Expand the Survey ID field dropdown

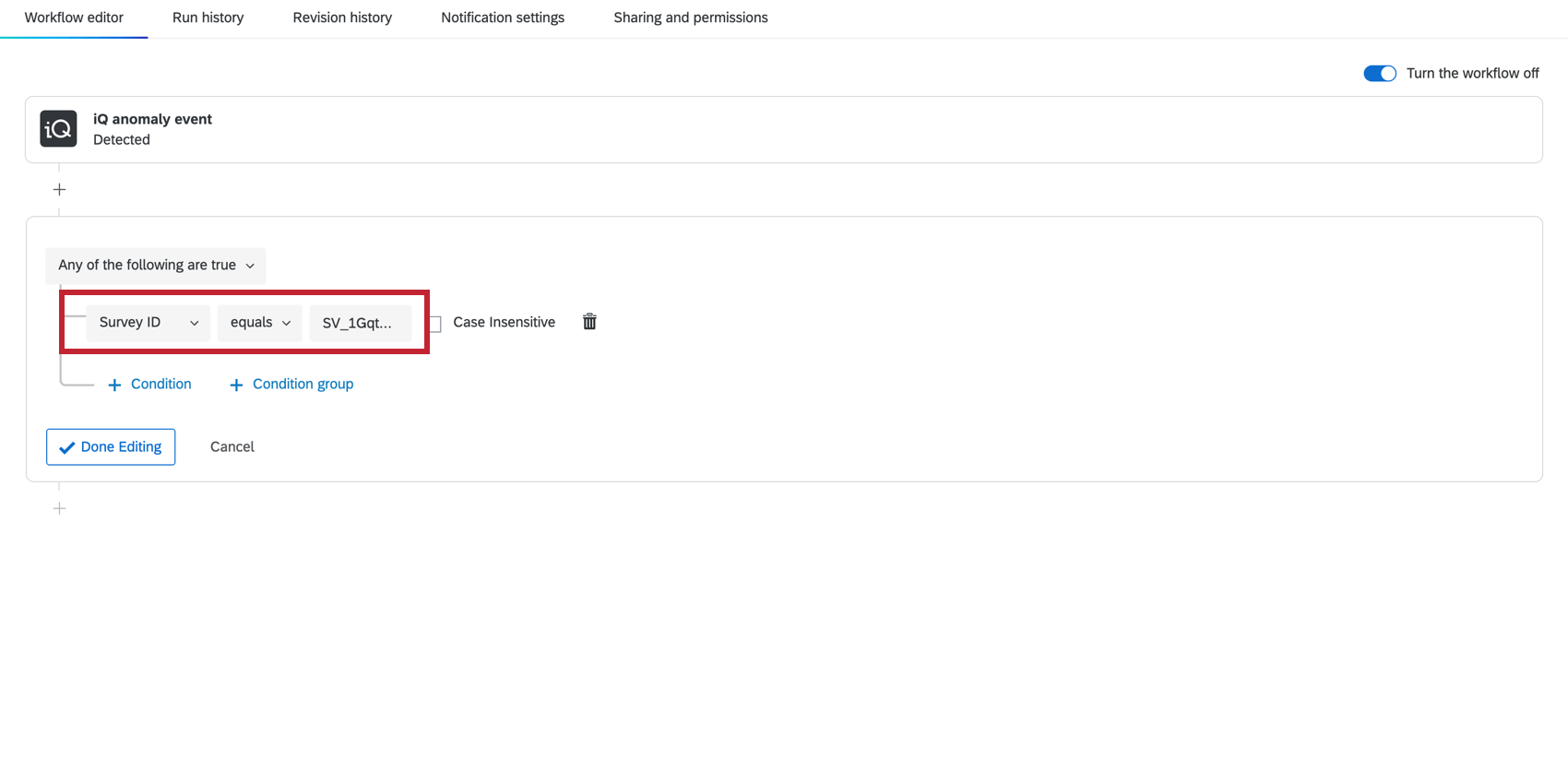pos(148,323)
